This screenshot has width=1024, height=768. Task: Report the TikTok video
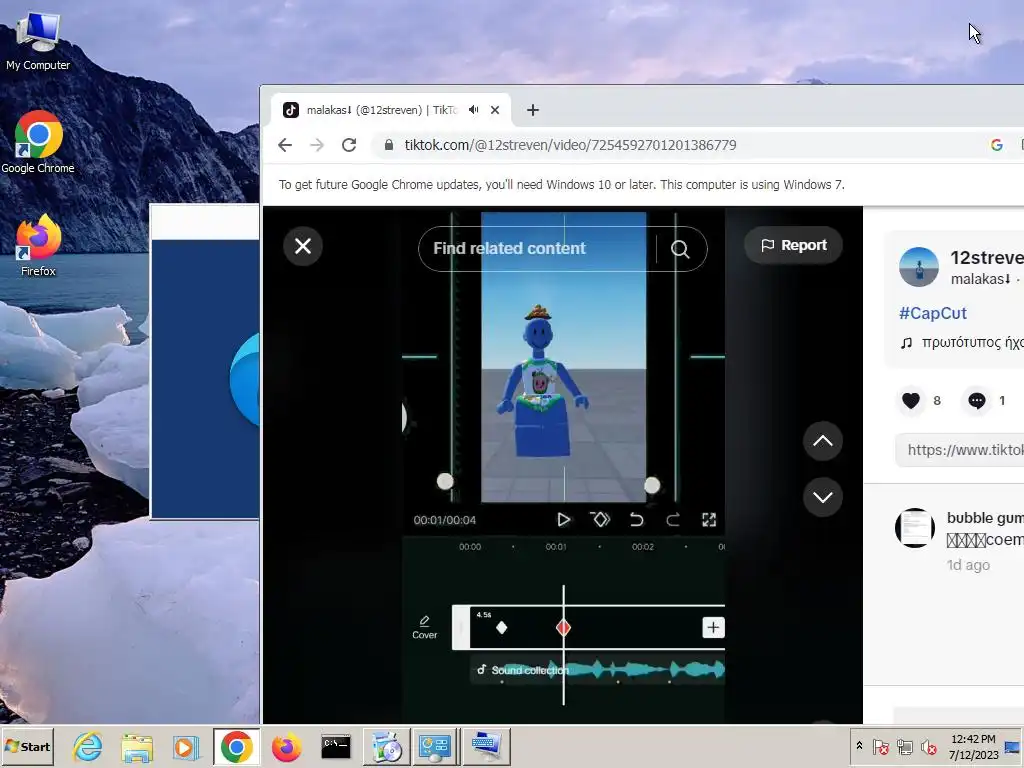793,245
